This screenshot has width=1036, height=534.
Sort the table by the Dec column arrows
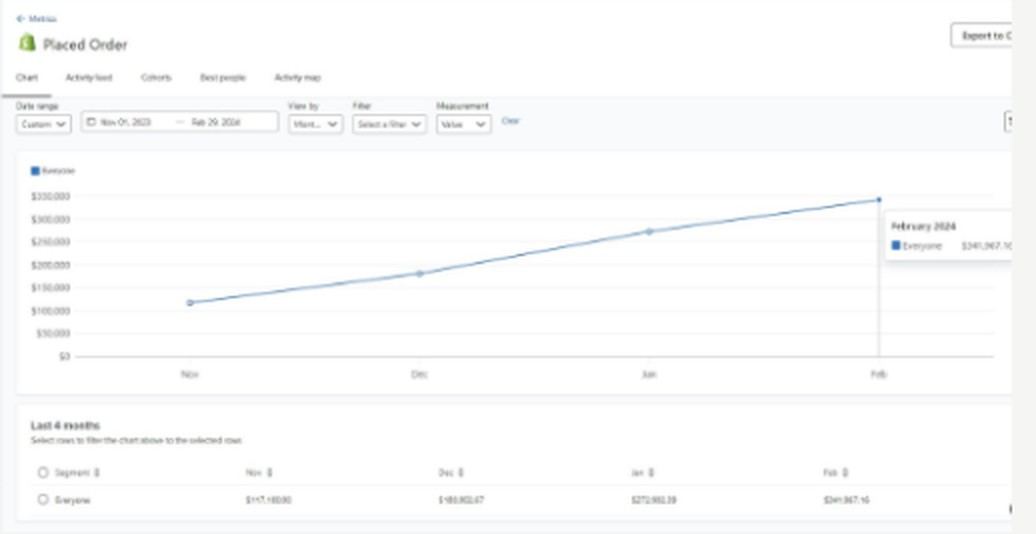coord(461,473)
